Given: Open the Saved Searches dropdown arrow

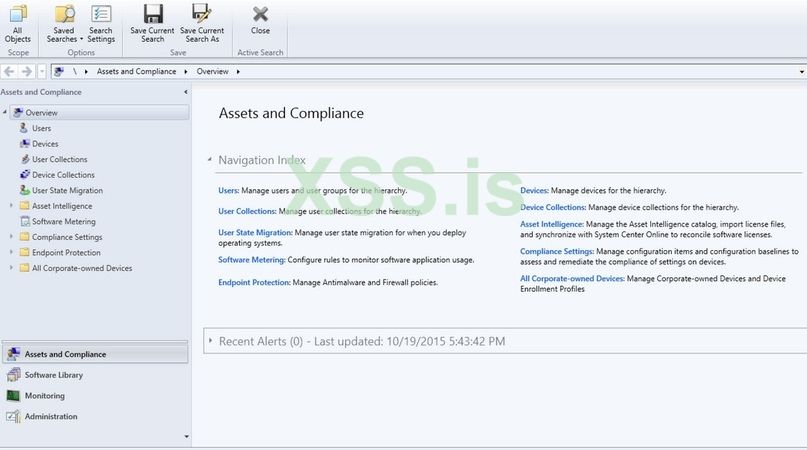Looking at the screenshot, I should [x=81, y=39].
